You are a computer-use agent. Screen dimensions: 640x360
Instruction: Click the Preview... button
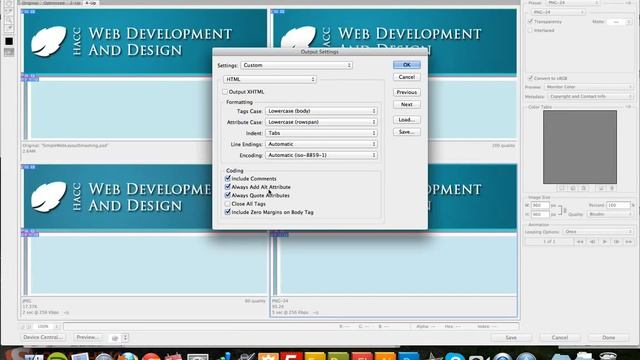[87, 338]
